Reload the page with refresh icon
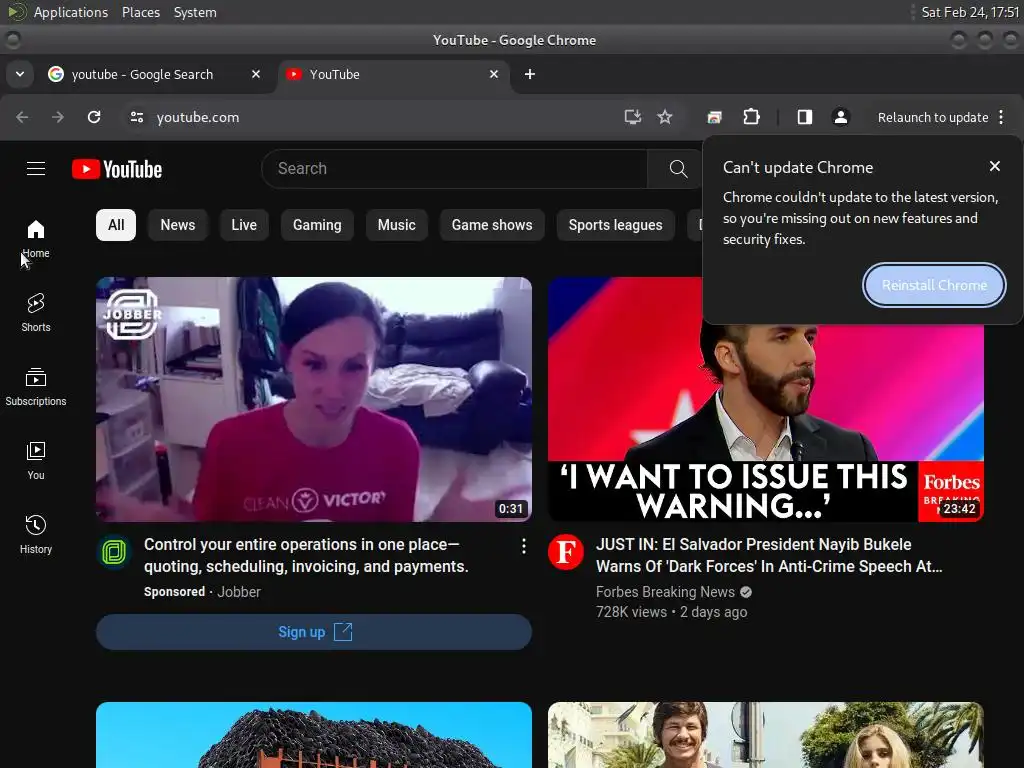This screenshot has width=1024, height=768. click(94, 117)
